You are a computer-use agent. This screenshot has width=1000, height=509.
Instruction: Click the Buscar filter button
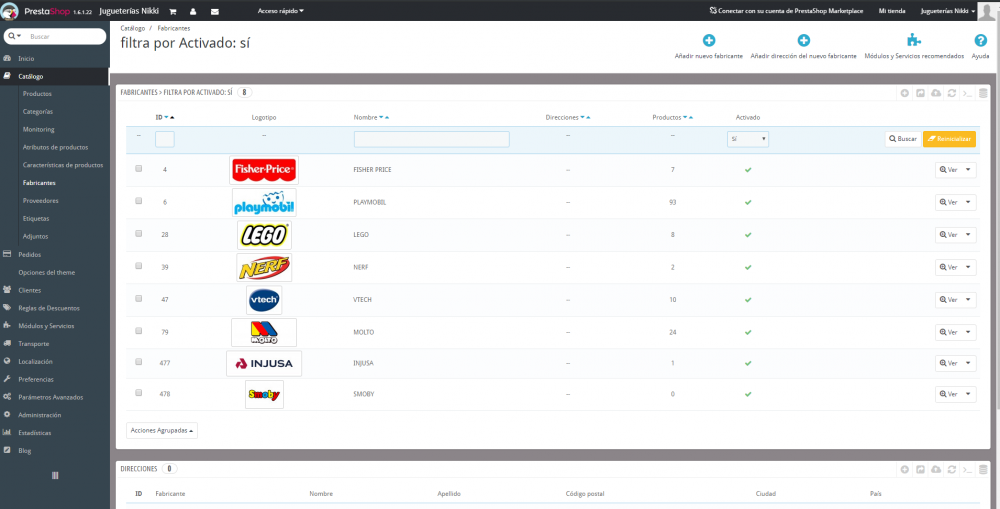pyautogui.click(x=902, y=139)
